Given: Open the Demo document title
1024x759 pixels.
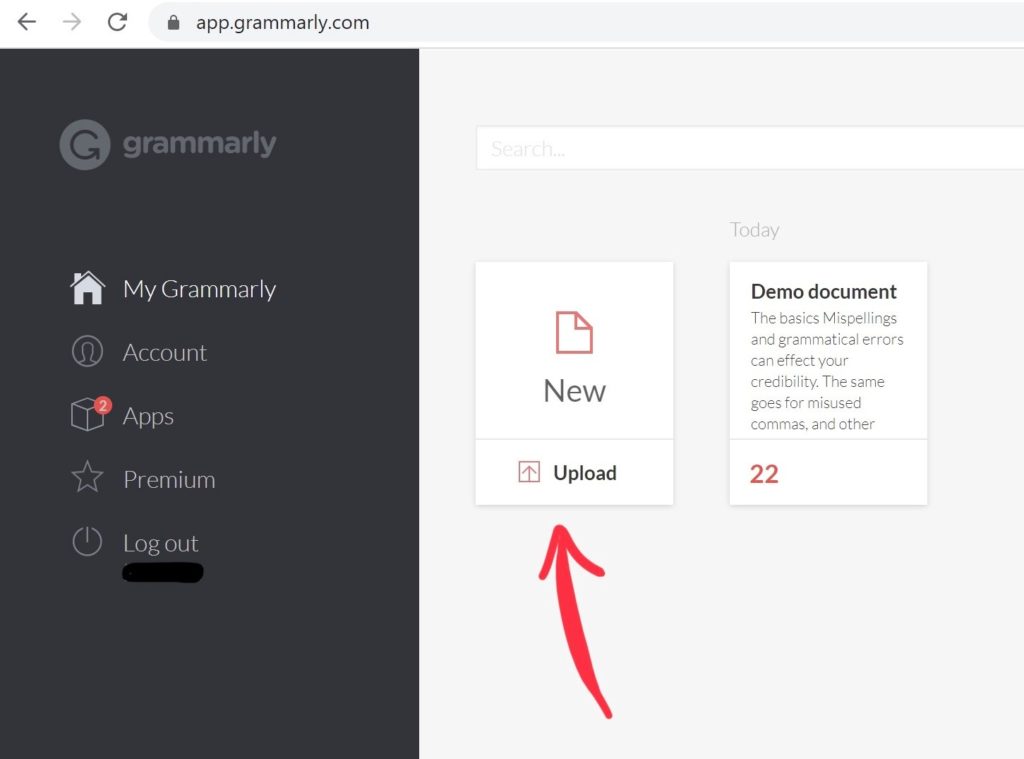Looking at the screenshot, I should pos(824,291).
